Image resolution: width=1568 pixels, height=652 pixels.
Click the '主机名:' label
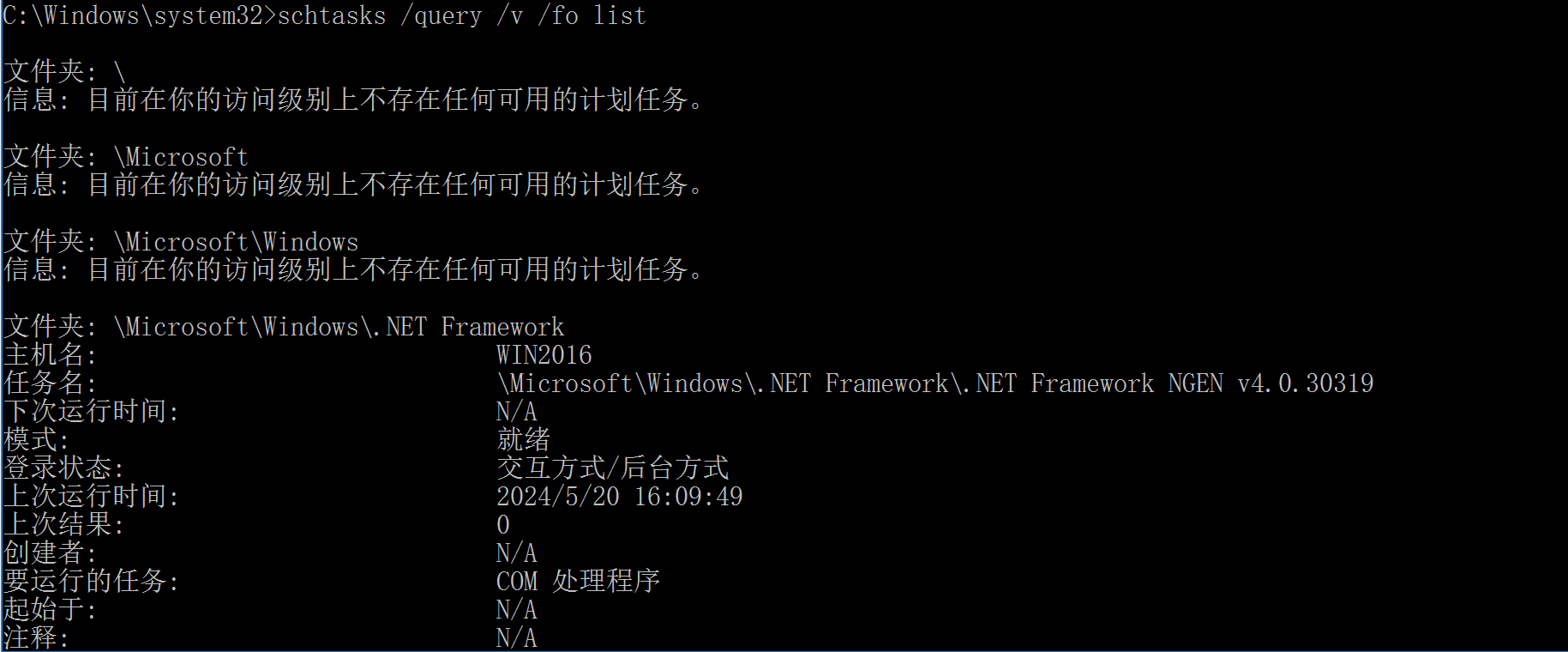pos(50,355)
